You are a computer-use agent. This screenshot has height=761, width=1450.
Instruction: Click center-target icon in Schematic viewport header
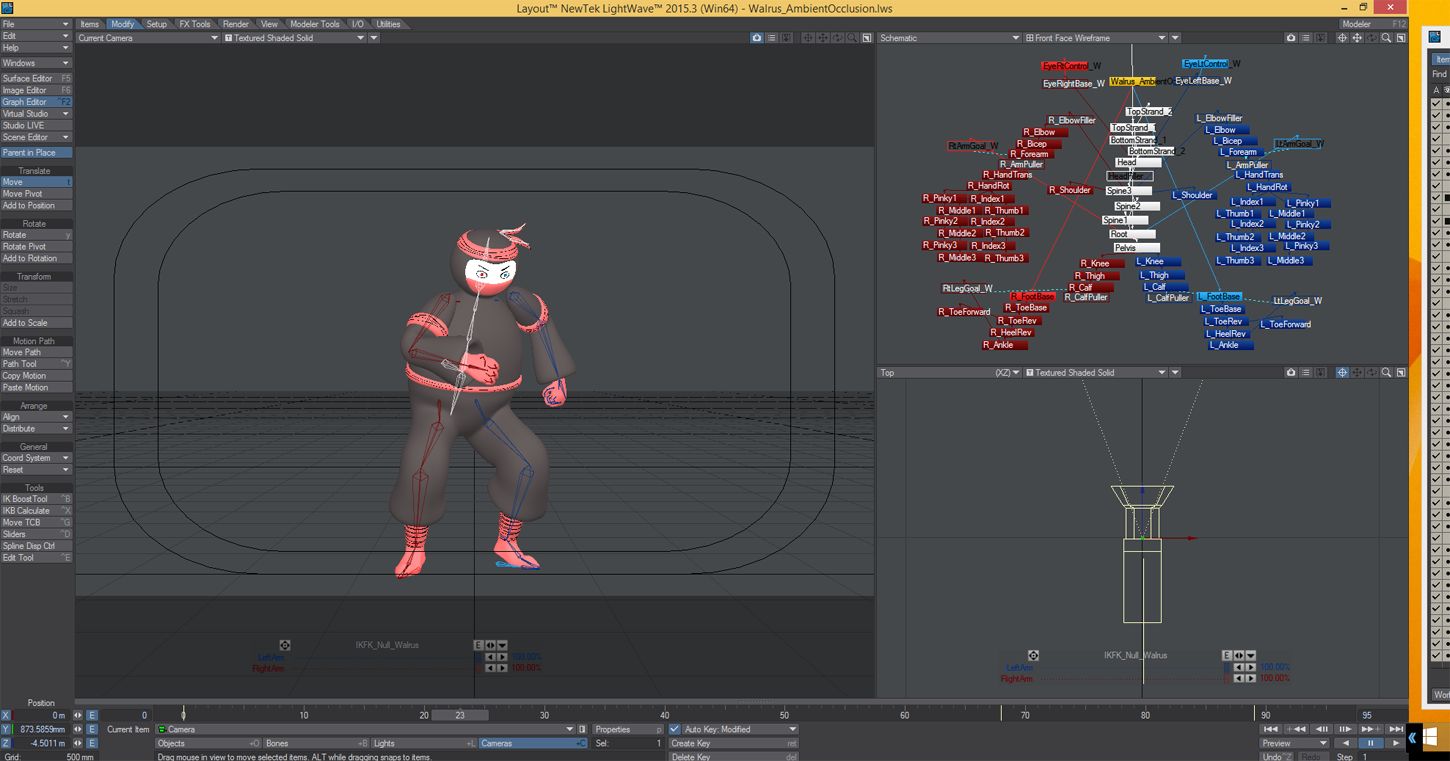click(x=1343, y=38)
